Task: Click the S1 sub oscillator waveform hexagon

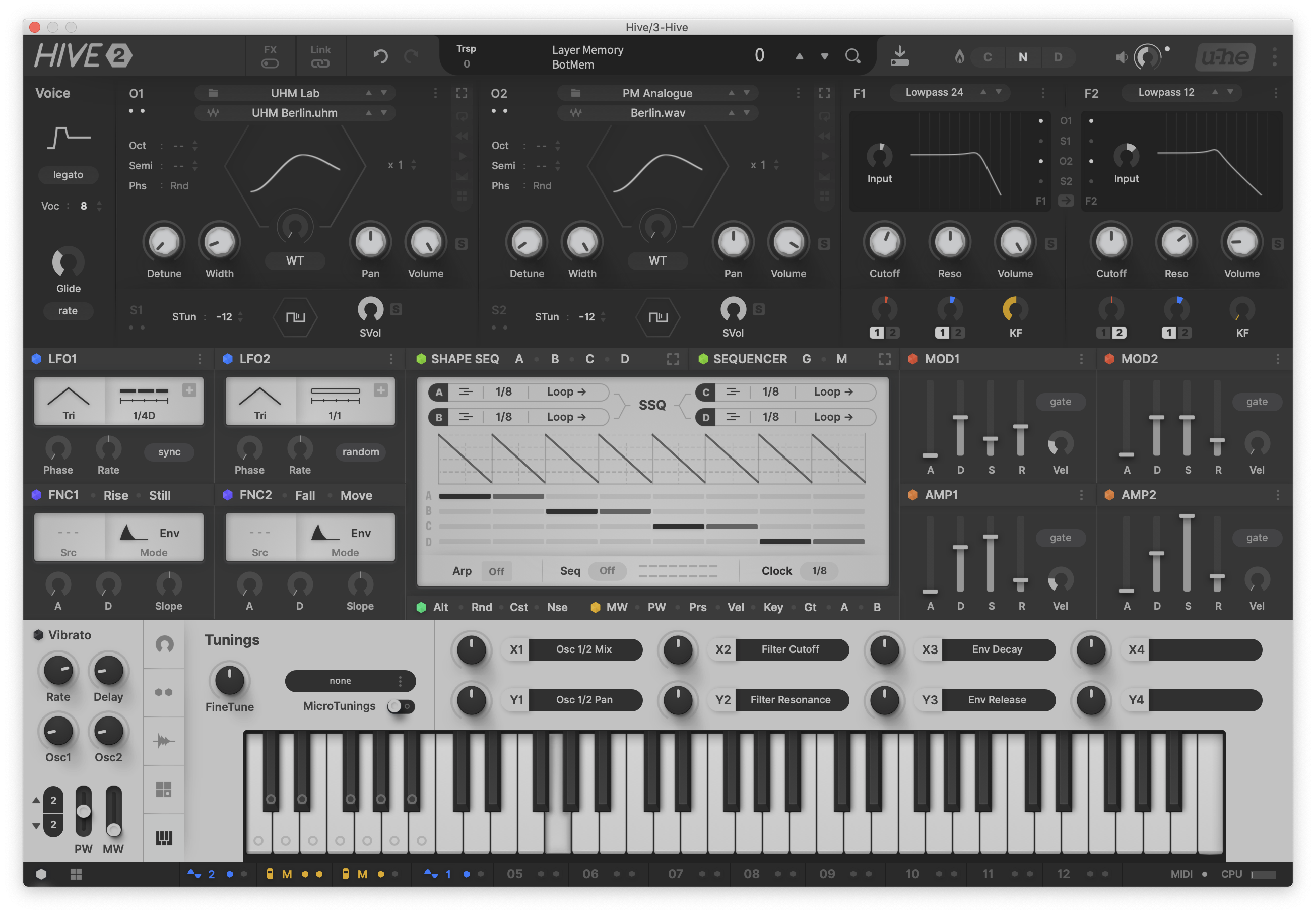Action: pyautogui.click(x=296, y=317)
